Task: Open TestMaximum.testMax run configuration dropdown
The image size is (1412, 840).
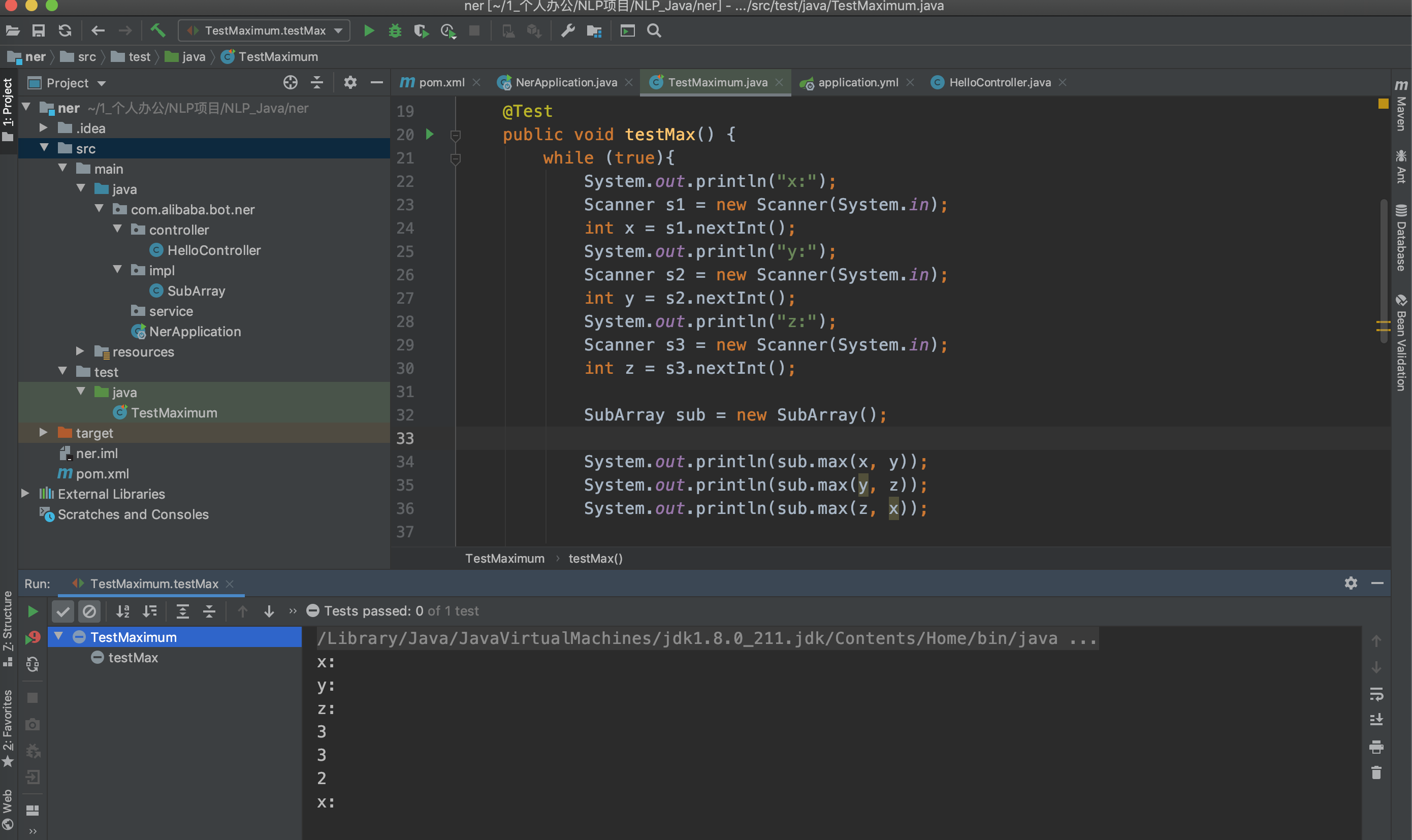Action: pos(264,30)
